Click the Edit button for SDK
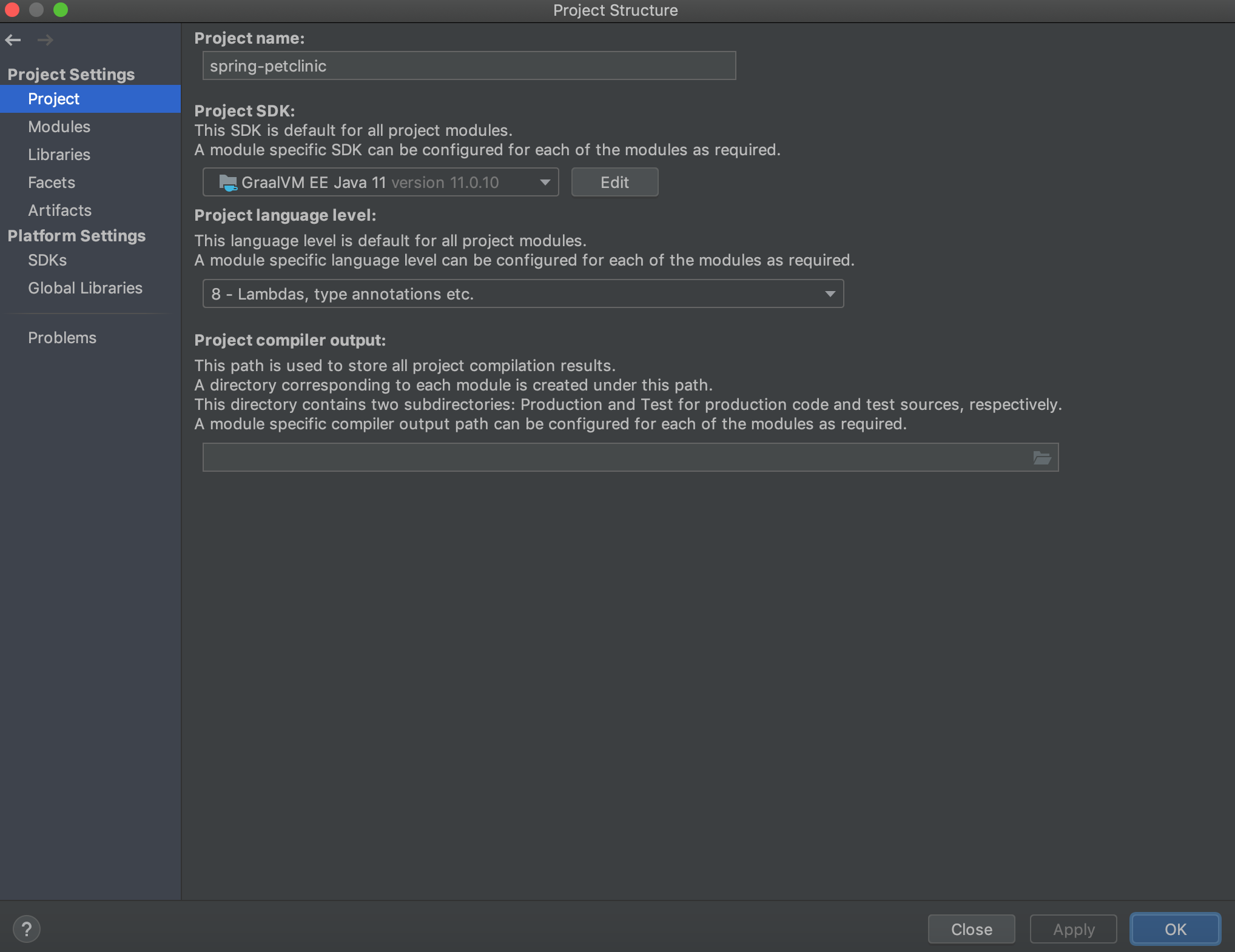The image size is (1235, 952). (x=615, y=182)
